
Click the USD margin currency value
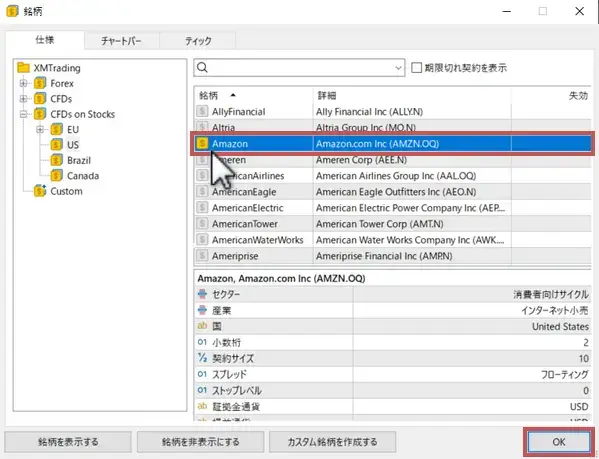[579, 407]
